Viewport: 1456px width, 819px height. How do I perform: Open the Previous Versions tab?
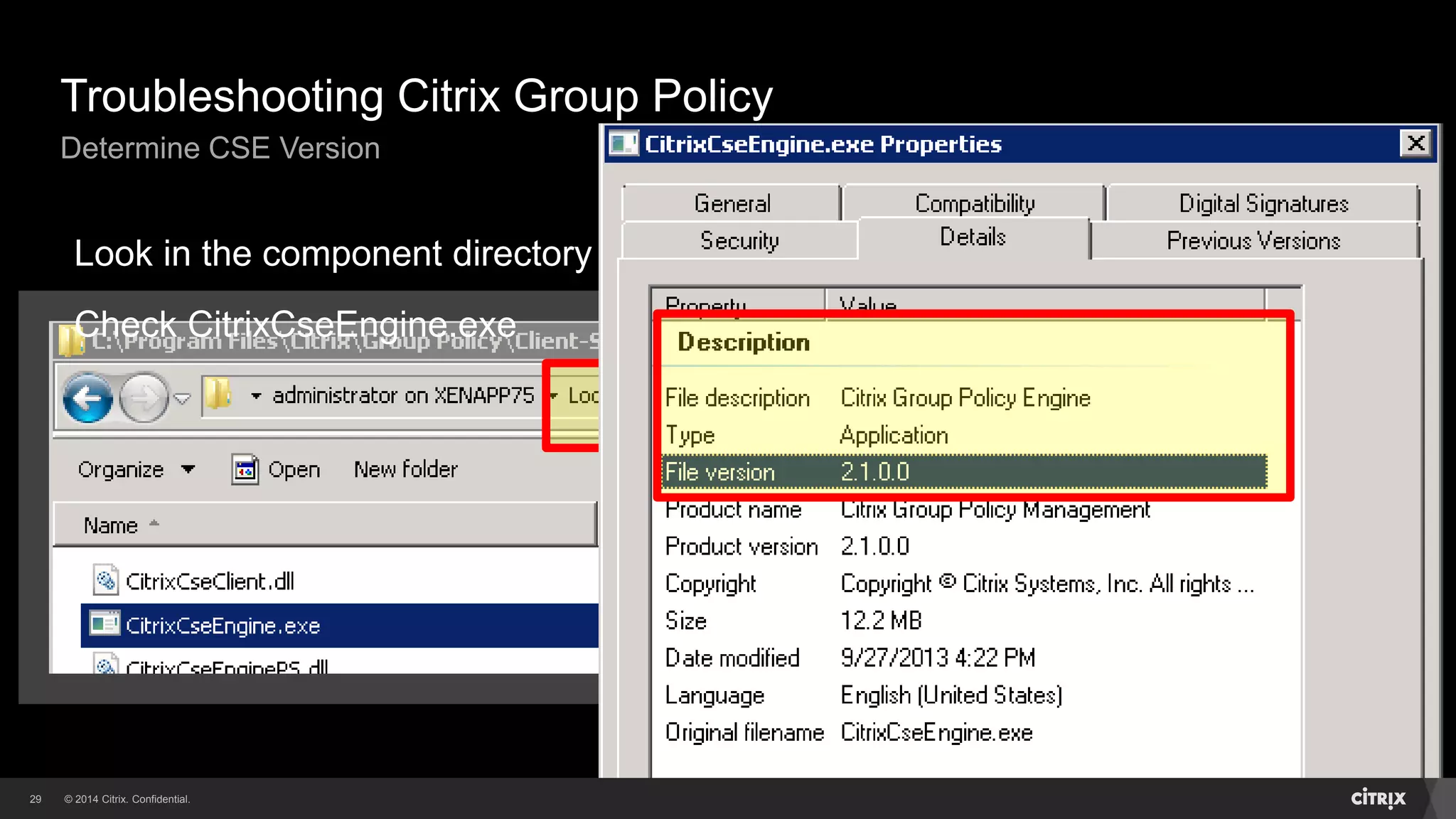(x=1254, y=241)
